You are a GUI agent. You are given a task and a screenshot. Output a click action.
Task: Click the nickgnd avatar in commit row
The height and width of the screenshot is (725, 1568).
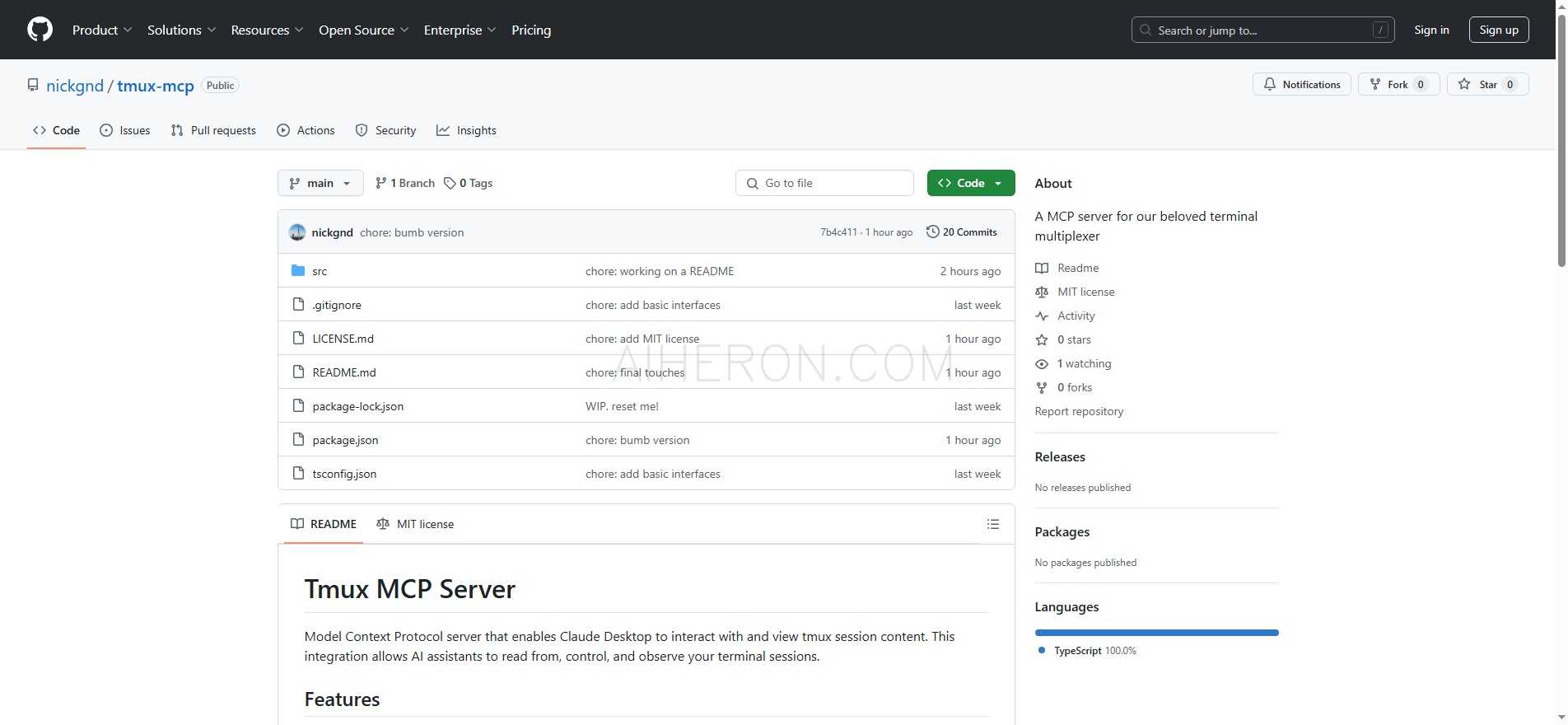(297, 232)
